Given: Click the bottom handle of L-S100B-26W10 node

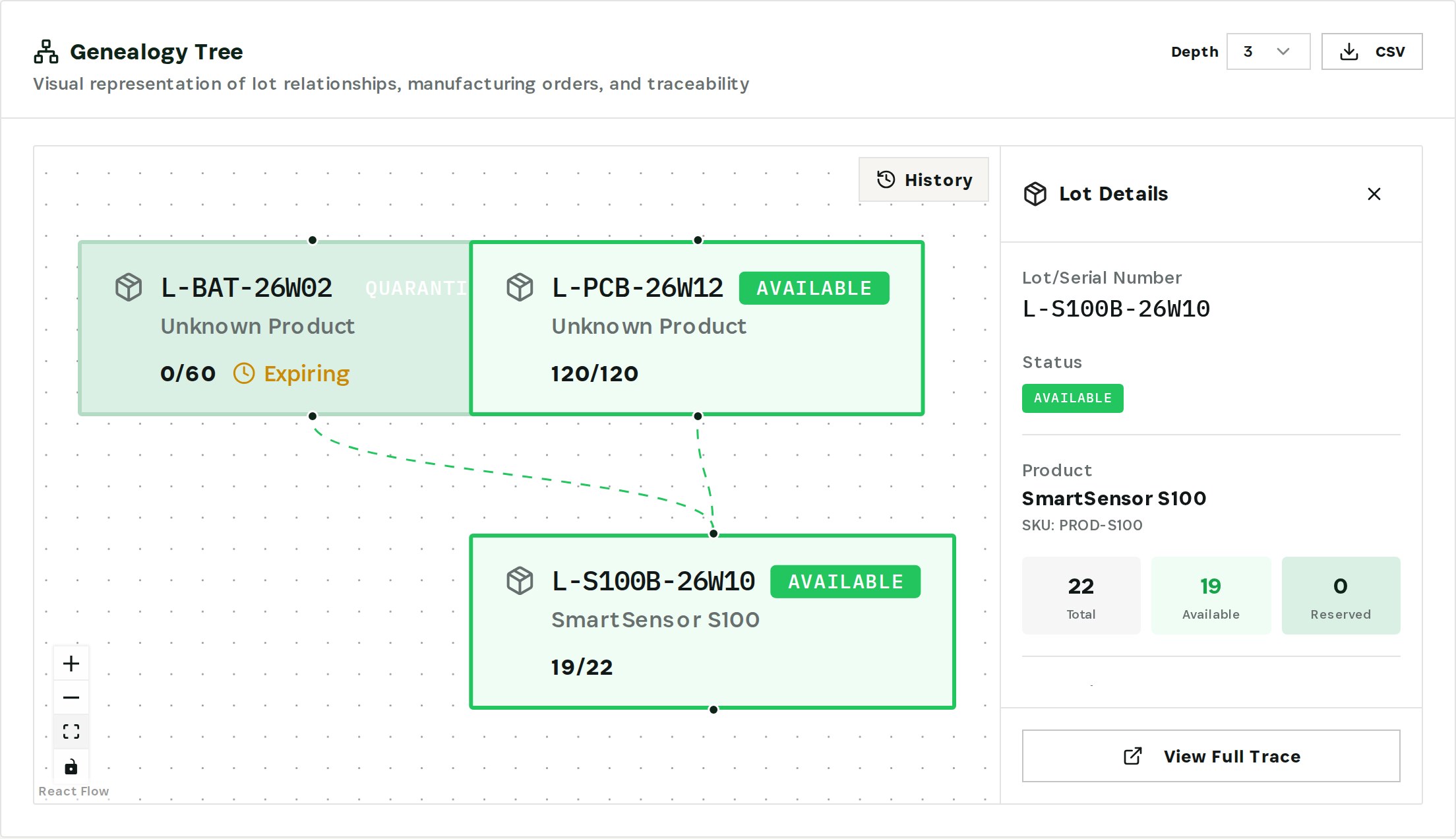Looking at the screenshot, I should coord(713,710).
